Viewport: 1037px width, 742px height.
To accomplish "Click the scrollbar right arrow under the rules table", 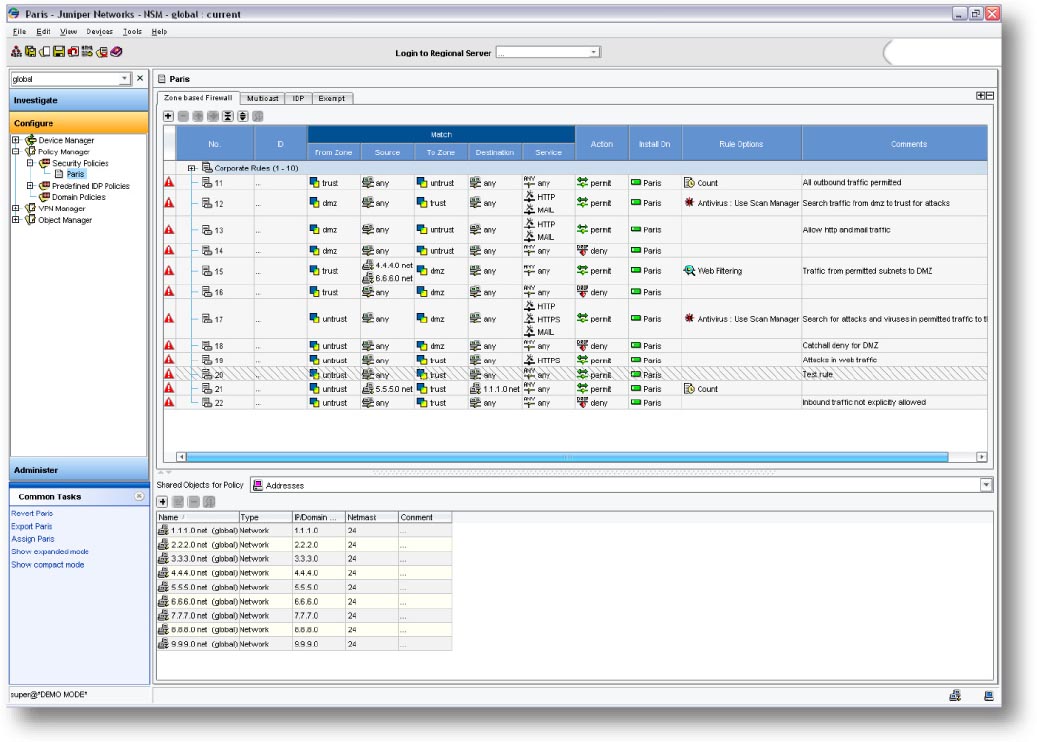I will point(981,457).
